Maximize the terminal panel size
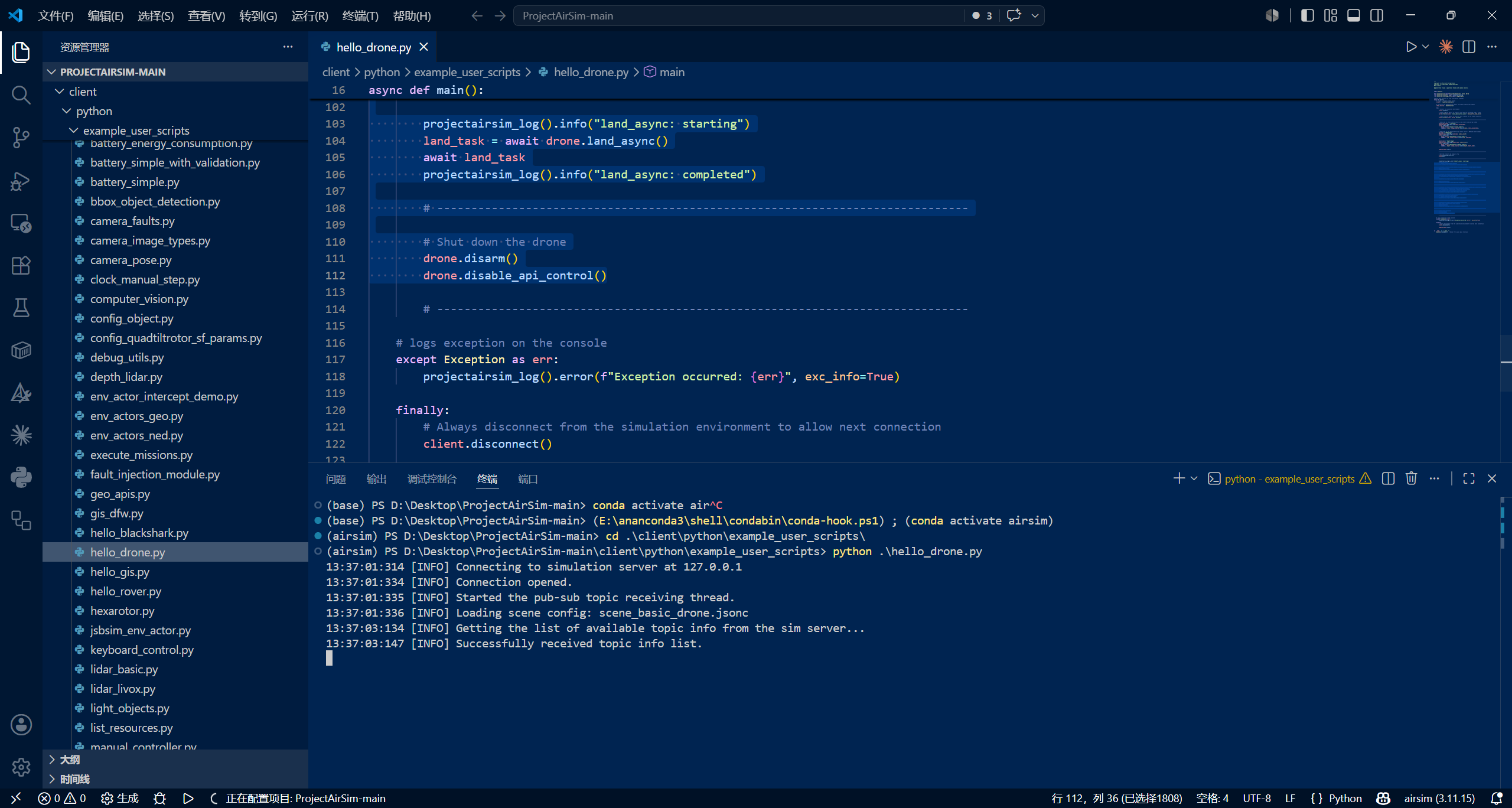Image resolution: width=1512 pixels, height=808 pixels. [1469, 478]
